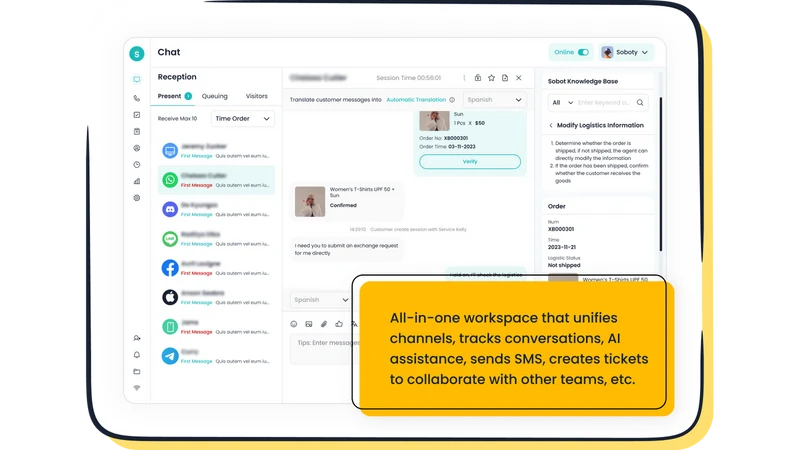800x450 pixels.
Task: Click the search magnifier in Knowledge Base
Action: (x=640, y=103)
